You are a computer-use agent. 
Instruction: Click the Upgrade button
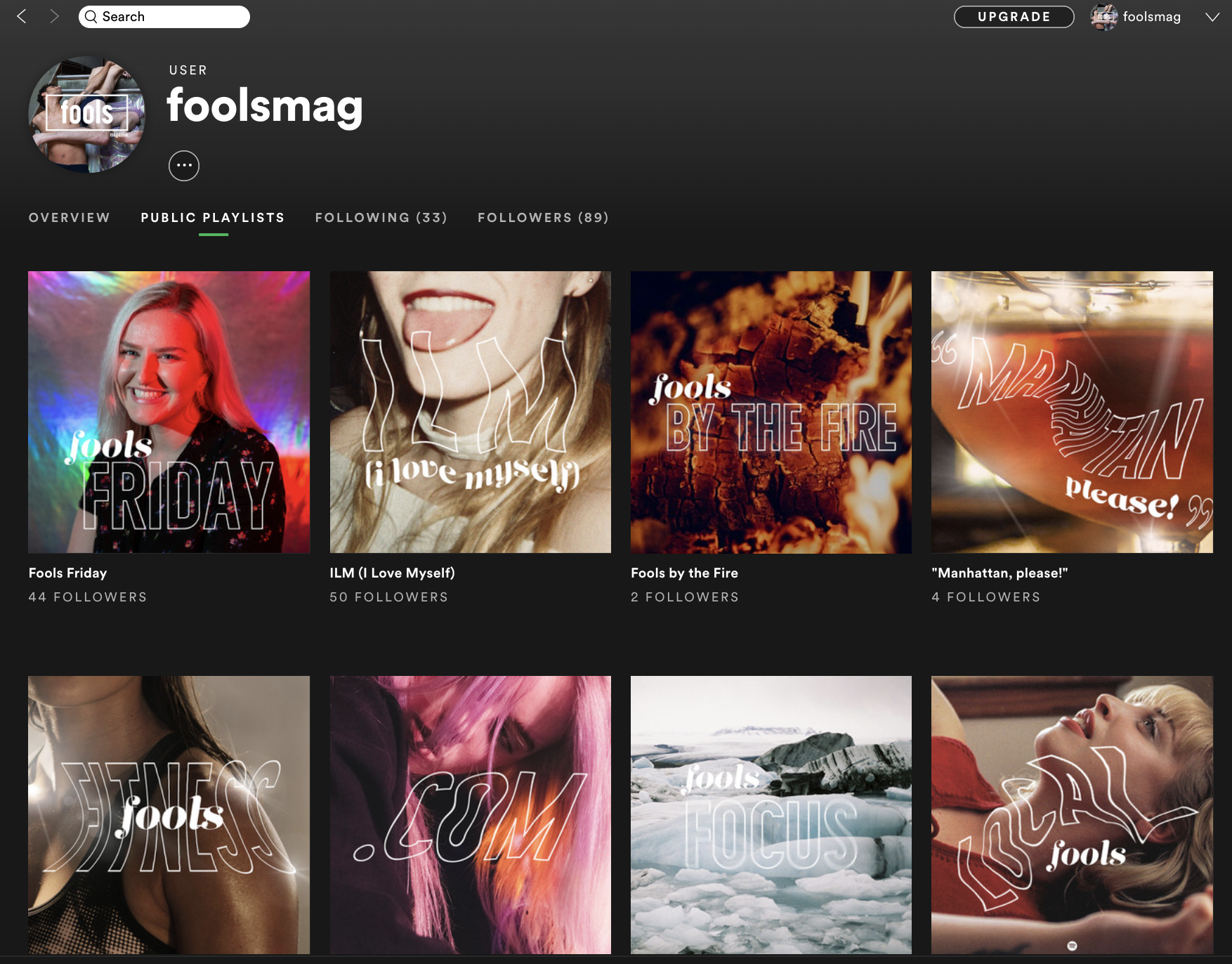(x=1014, y=17)
